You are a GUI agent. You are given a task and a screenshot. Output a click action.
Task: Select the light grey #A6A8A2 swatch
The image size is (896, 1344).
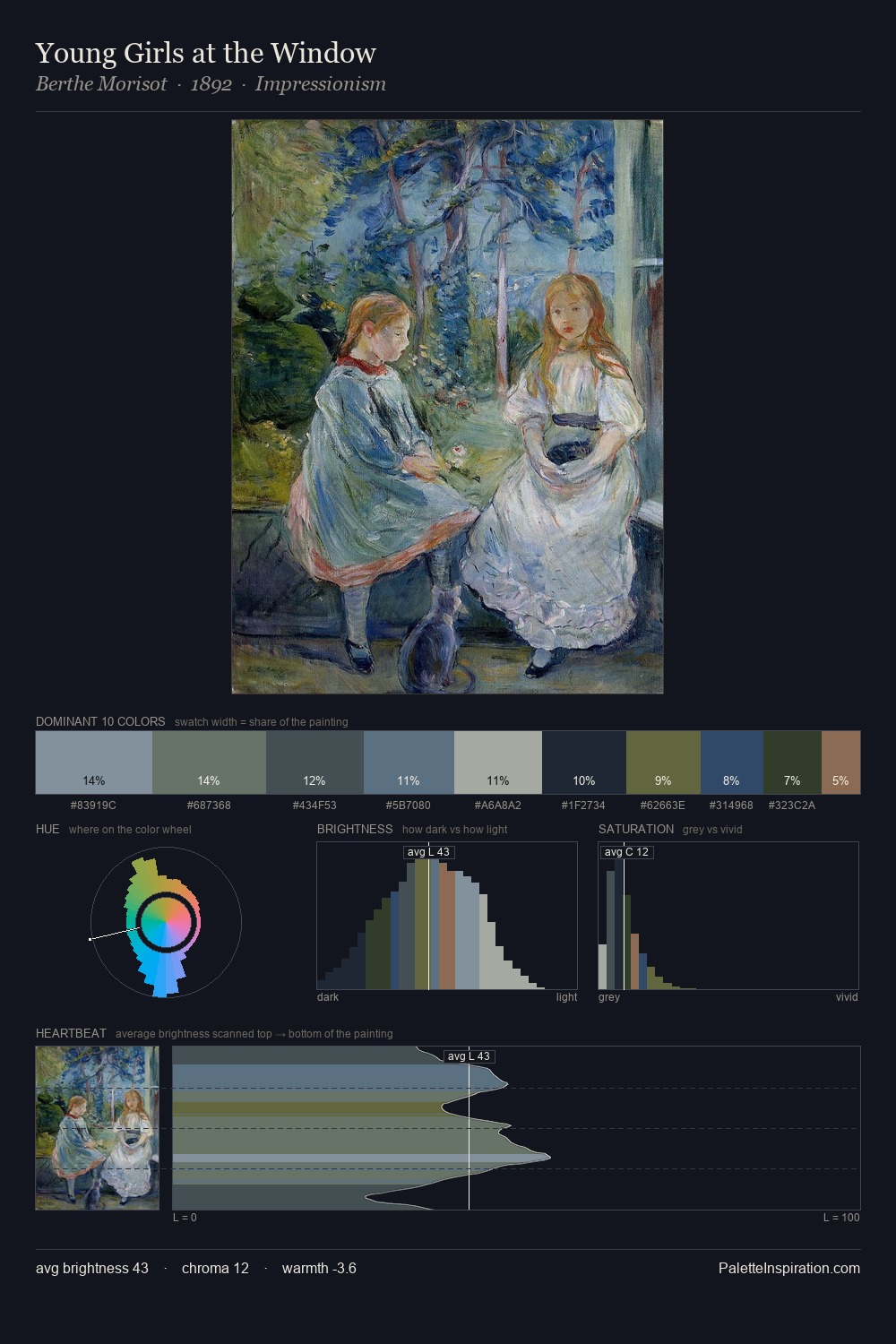click(498, 762)
